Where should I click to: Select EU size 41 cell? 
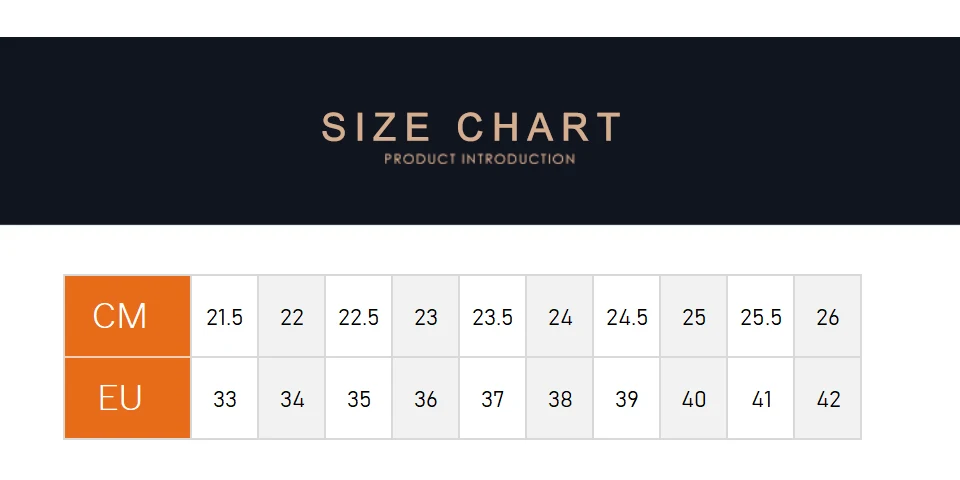(761, 399)
